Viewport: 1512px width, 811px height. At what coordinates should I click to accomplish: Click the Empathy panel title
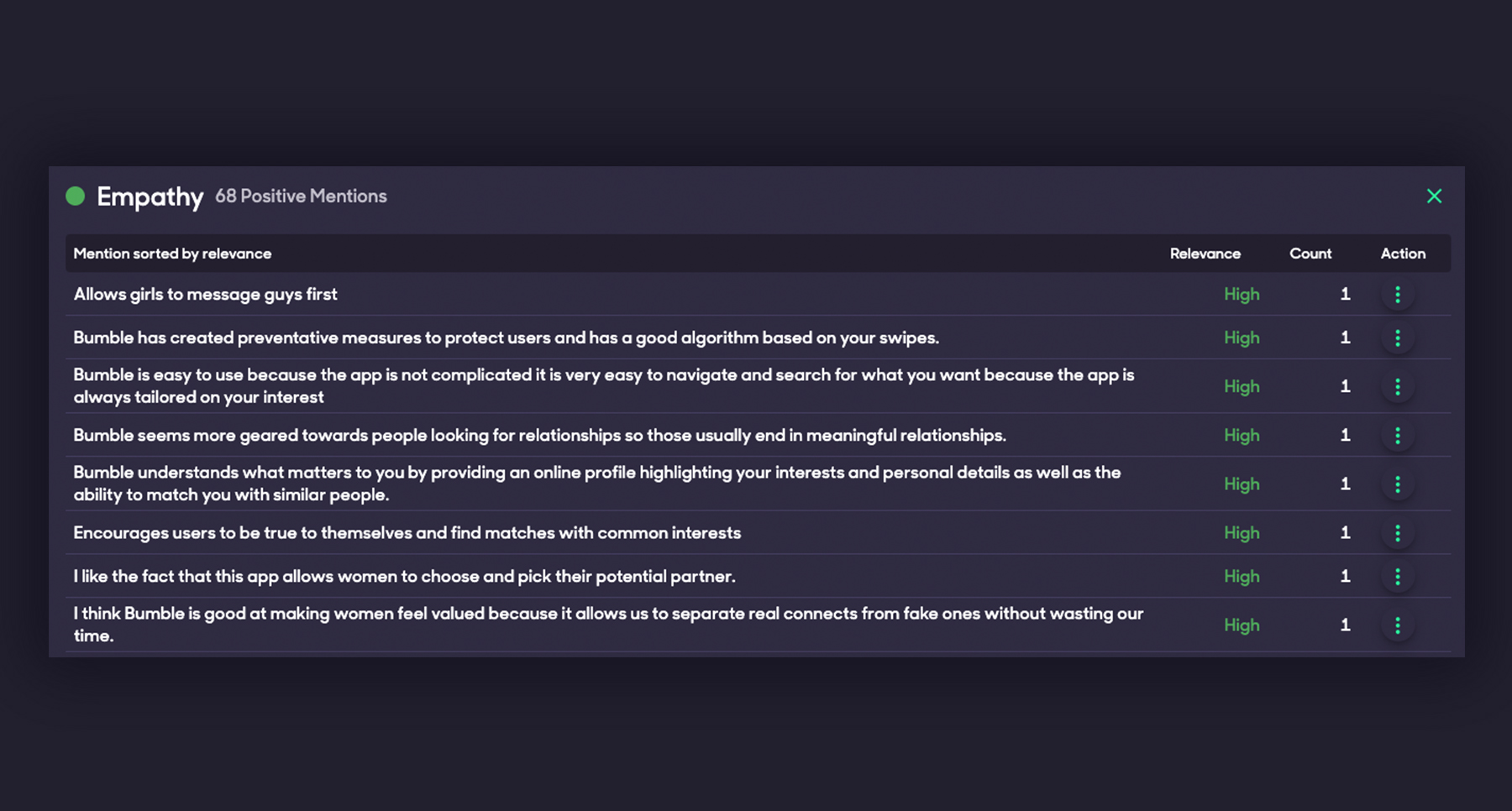150,196
